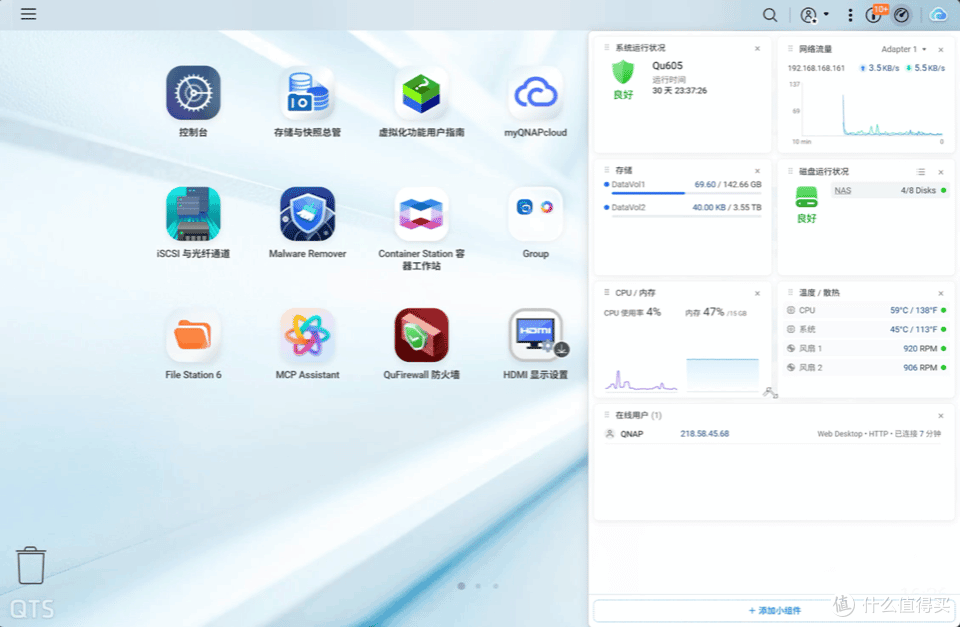Toggle the dashboard gauge icon

coord(901,15)
